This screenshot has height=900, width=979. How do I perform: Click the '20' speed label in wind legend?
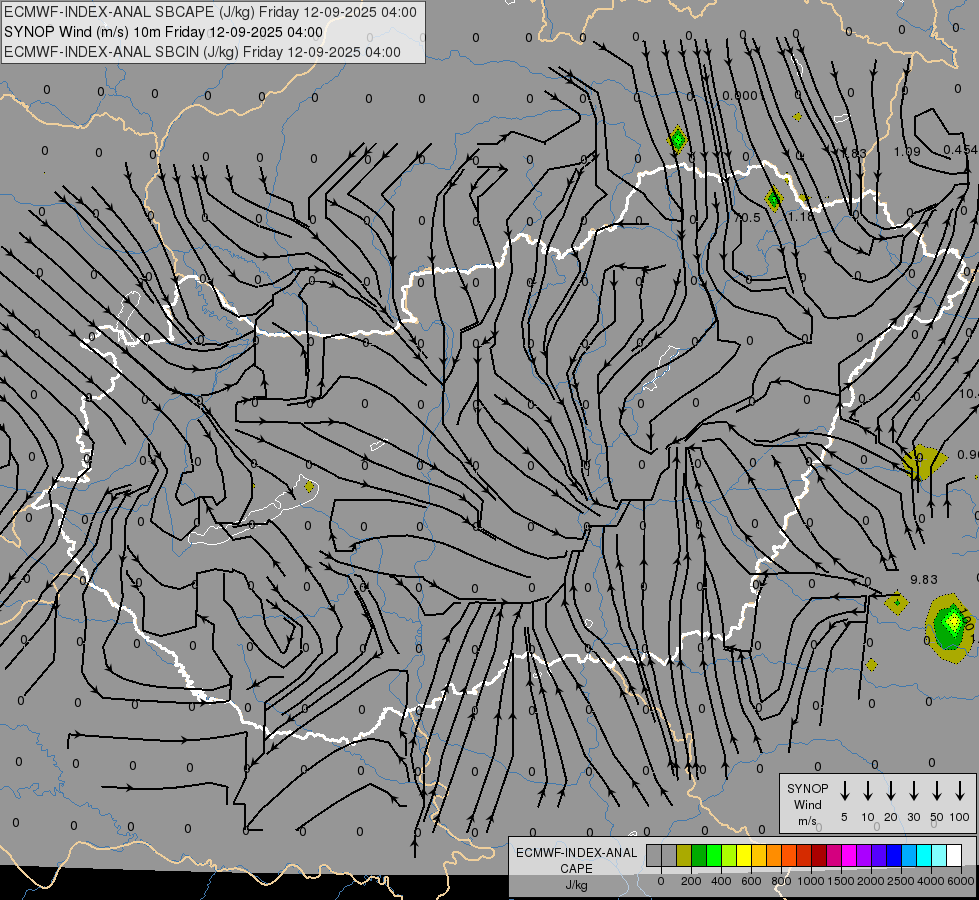point(890,817)
